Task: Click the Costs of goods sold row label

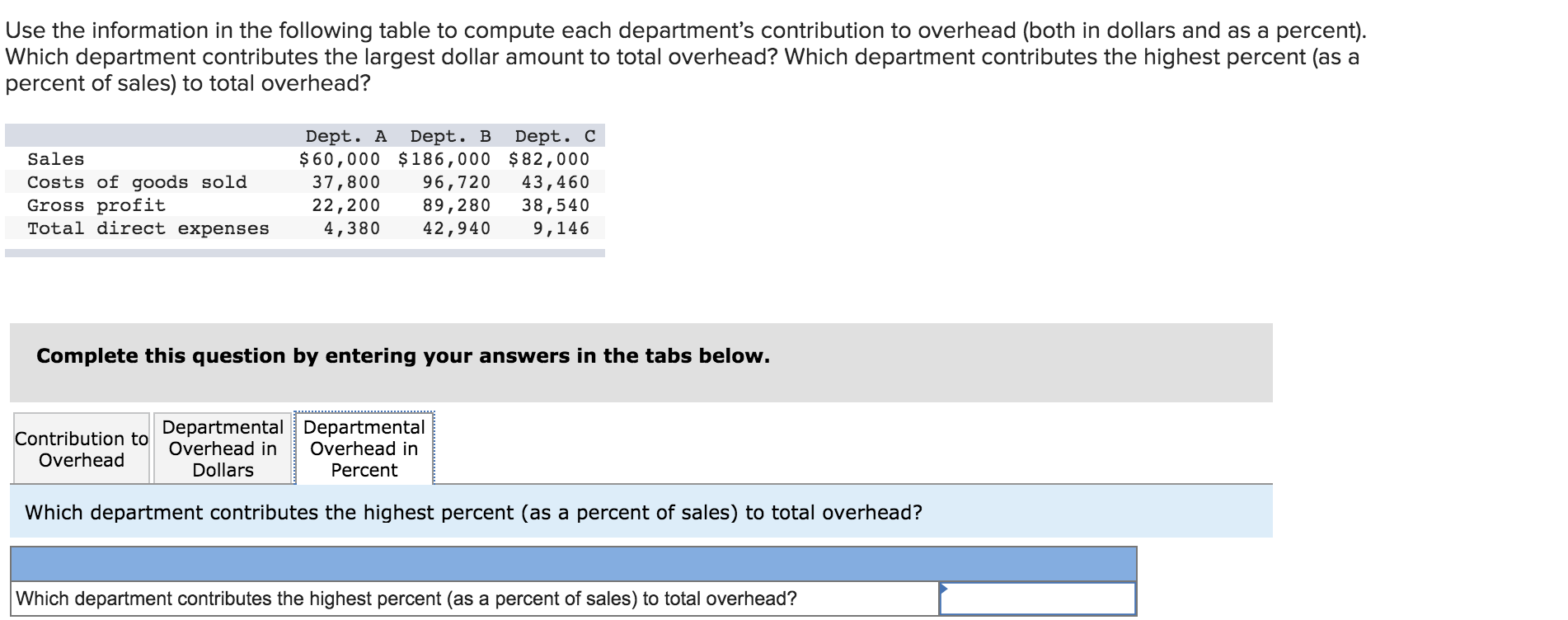Action: click(137, 182)
